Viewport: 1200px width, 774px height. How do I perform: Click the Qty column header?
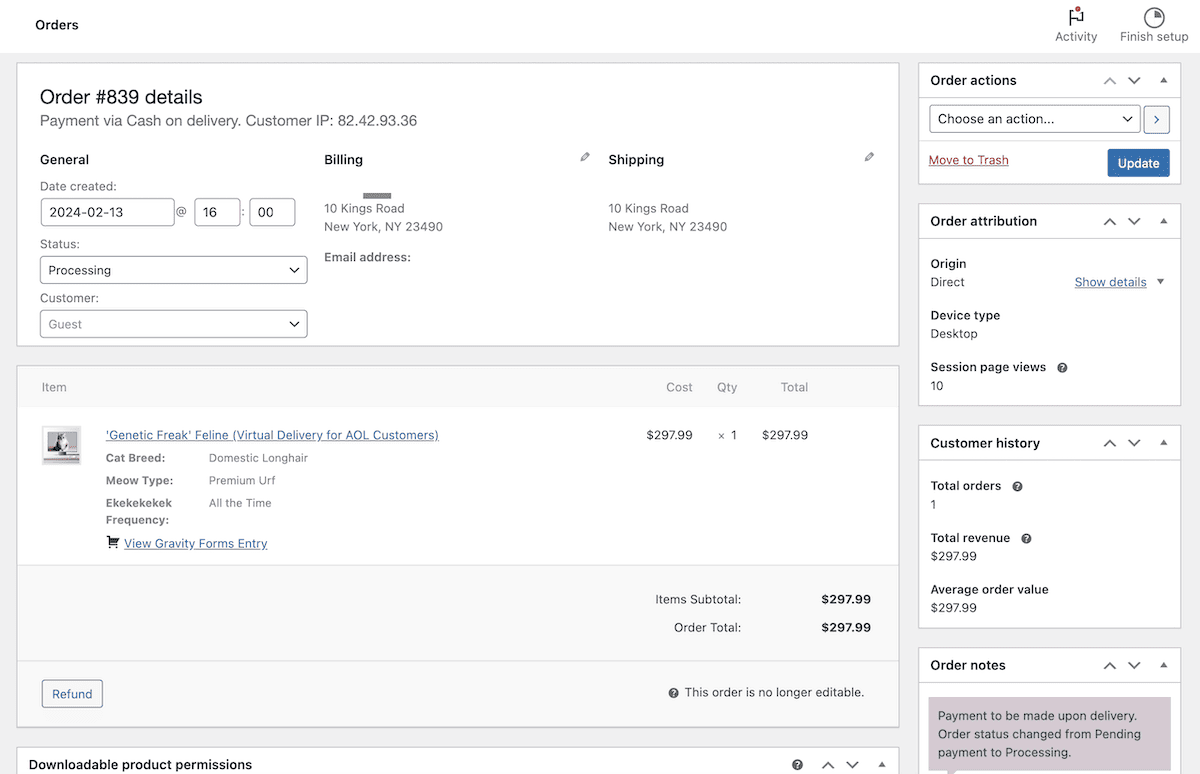pos(727,387)
